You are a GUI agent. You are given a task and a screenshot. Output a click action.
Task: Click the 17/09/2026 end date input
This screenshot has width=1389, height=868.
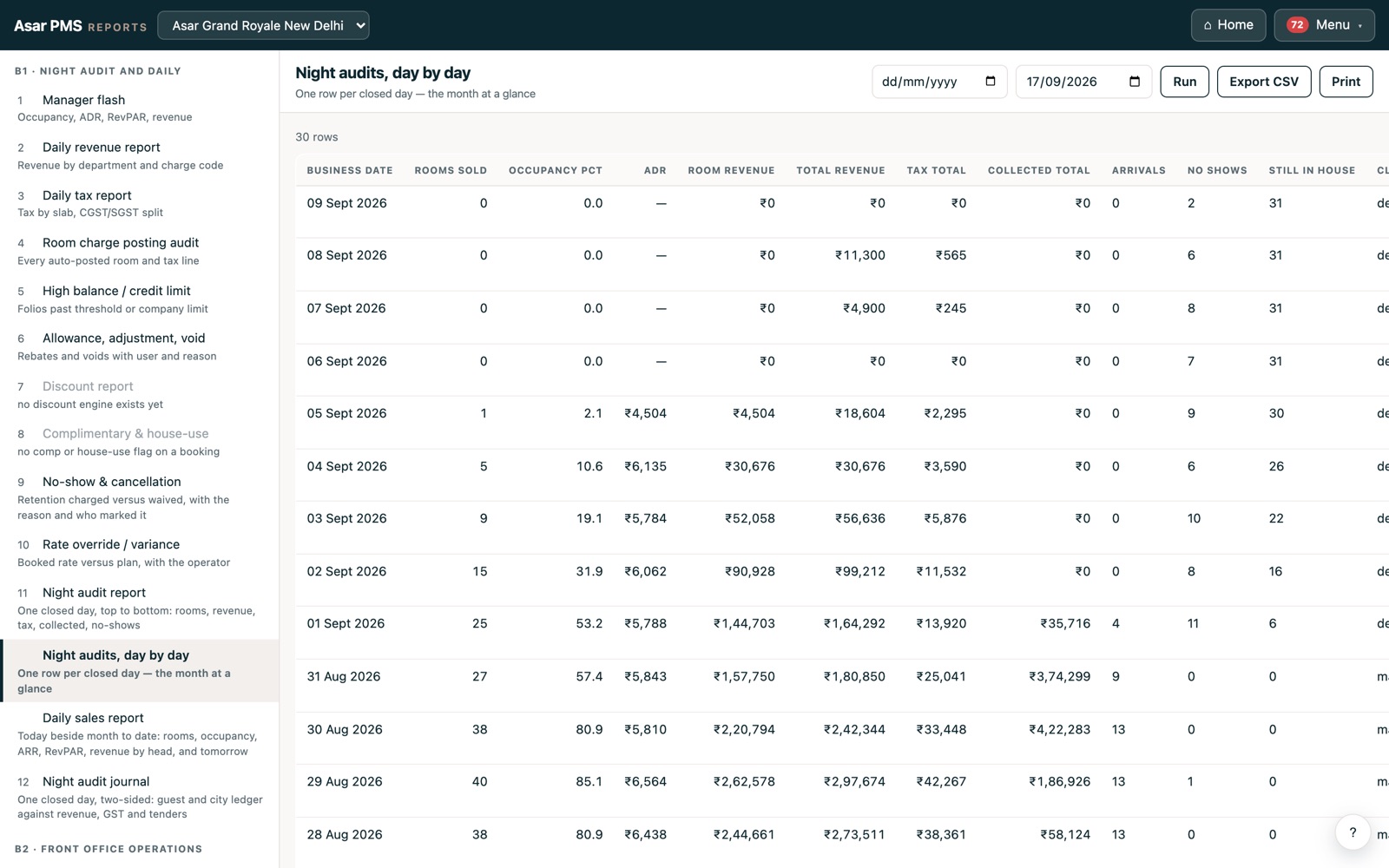[x=1083, y=82]
